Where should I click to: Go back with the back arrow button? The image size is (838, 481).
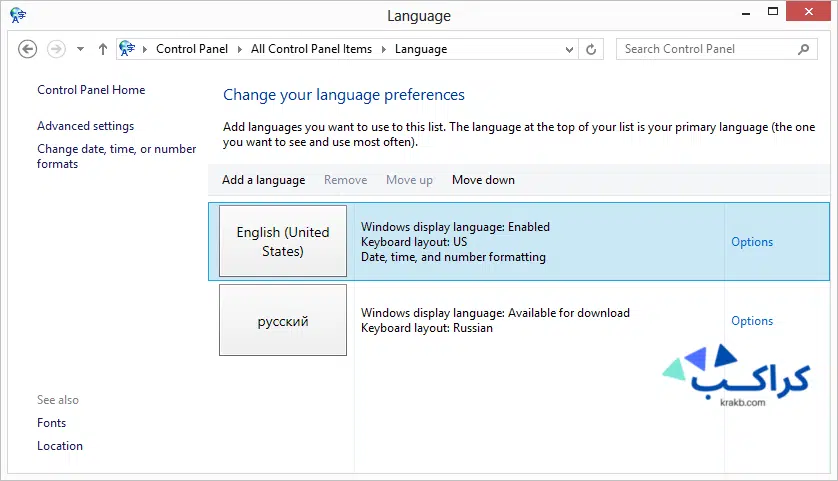click(27, 49)
